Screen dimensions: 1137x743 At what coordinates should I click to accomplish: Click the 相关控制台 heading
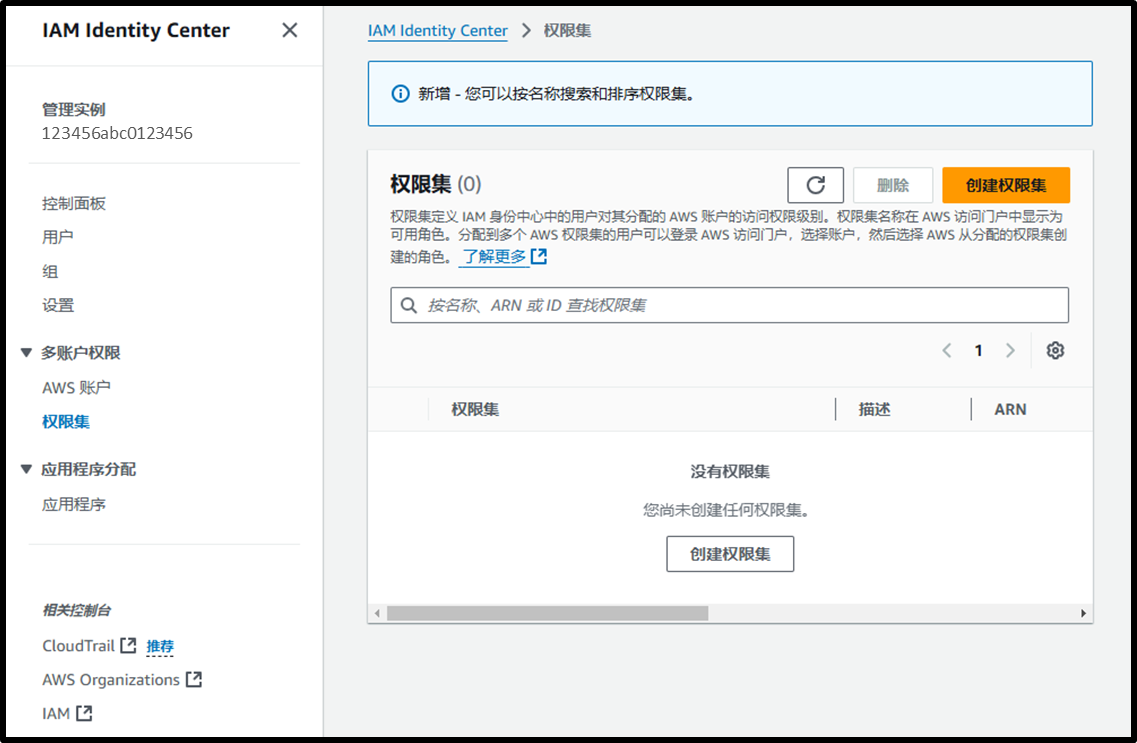pyautogui.click(x=77, y=610)
